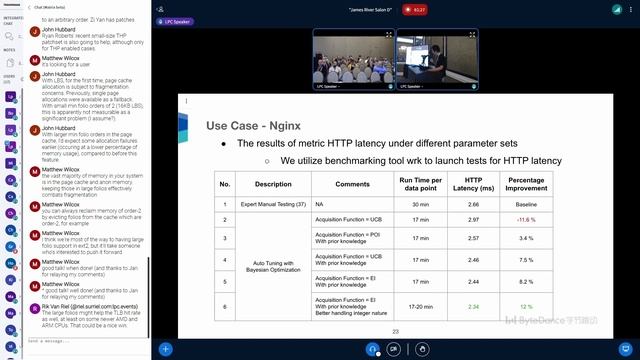Toggle the share webcam button
Screen dimensions: 640x360
tap(393, 349)
